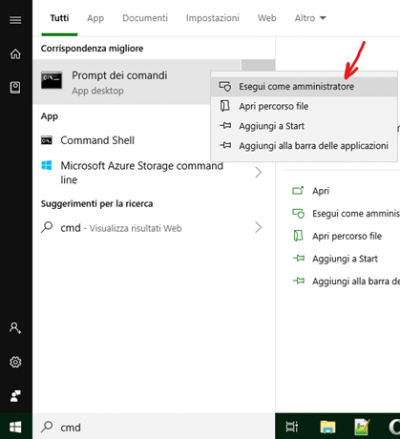Click the magnifier icon in search box
400x439 pixels.
point(47,427)
